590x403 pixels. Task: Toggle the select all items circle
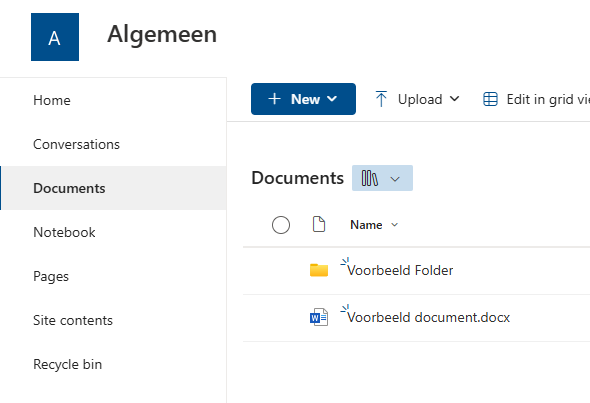(x=281, y=225)
